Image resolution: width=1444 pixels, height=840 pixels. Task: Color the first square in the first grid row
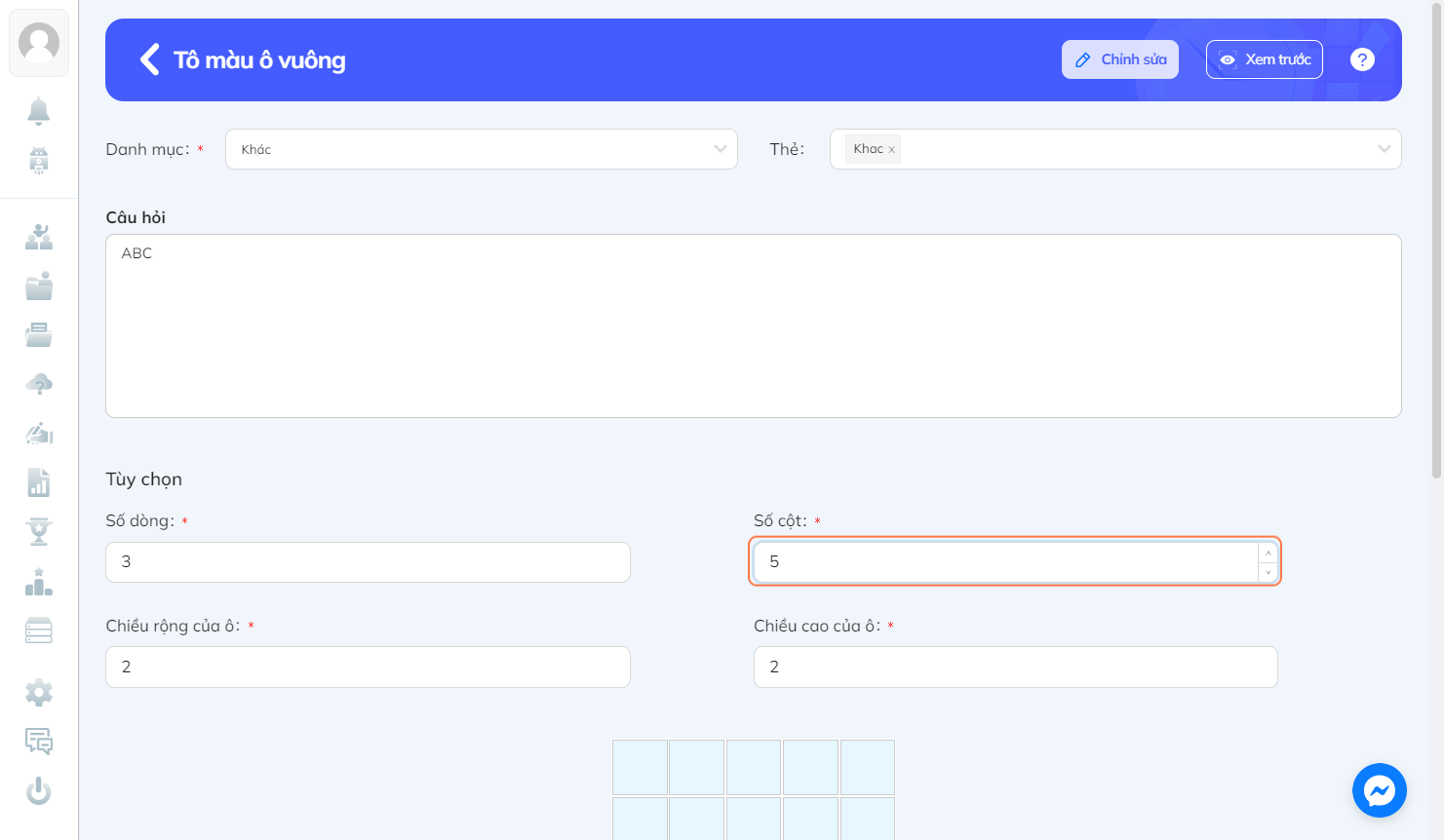[x=640, y=767]
